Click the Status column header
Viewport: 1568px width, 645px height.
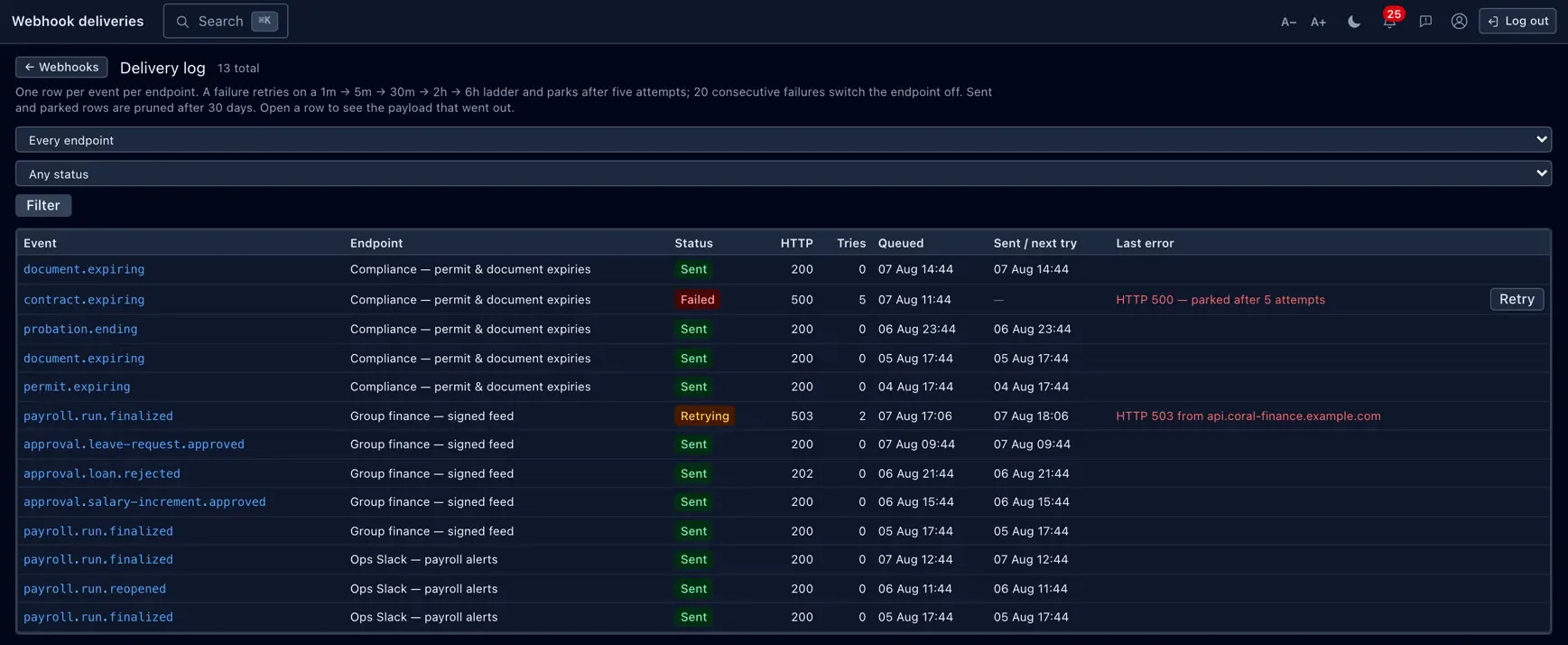tap(693, 243)
